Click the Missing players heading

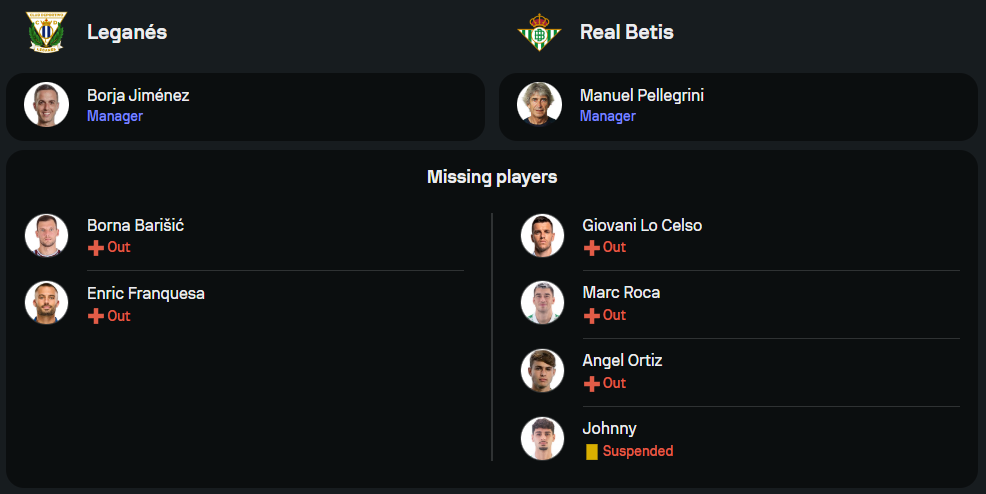[x=492, y=177]
